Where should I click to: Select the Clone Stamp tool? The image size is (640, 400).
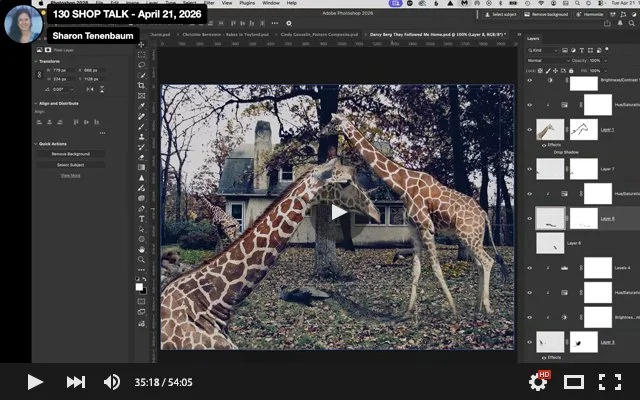click(x=142, y=137)
